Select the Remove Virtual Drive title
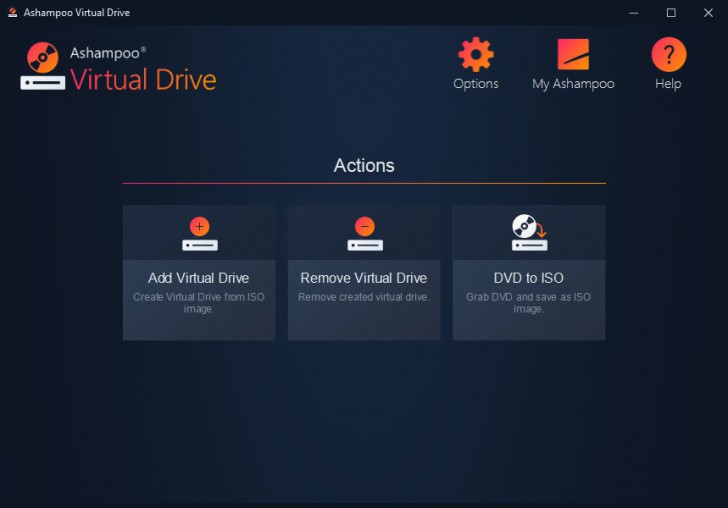 (364, 278)
